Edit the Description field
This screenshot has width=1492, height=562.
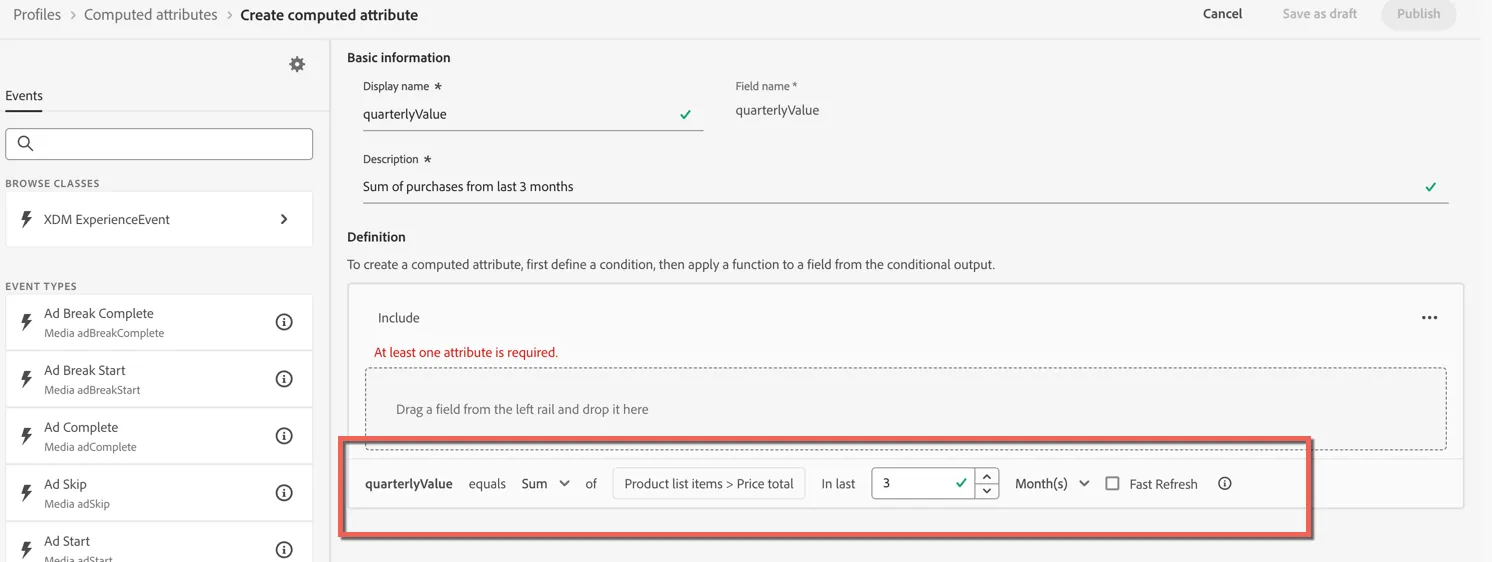905,186
